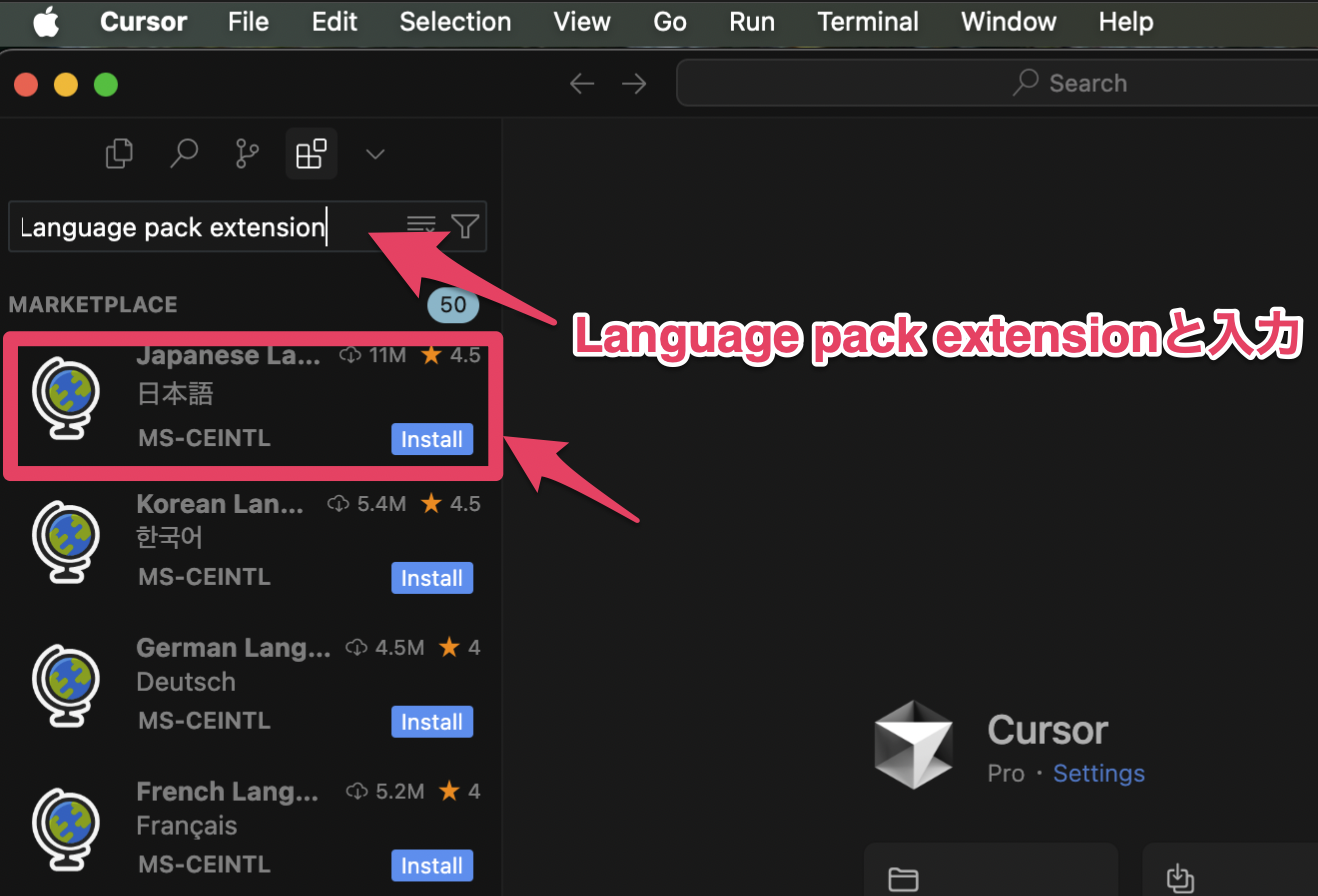Select the Extensions sidebar icon
The height and width of the screenshot is (896, 1318).
coord(311,154)
